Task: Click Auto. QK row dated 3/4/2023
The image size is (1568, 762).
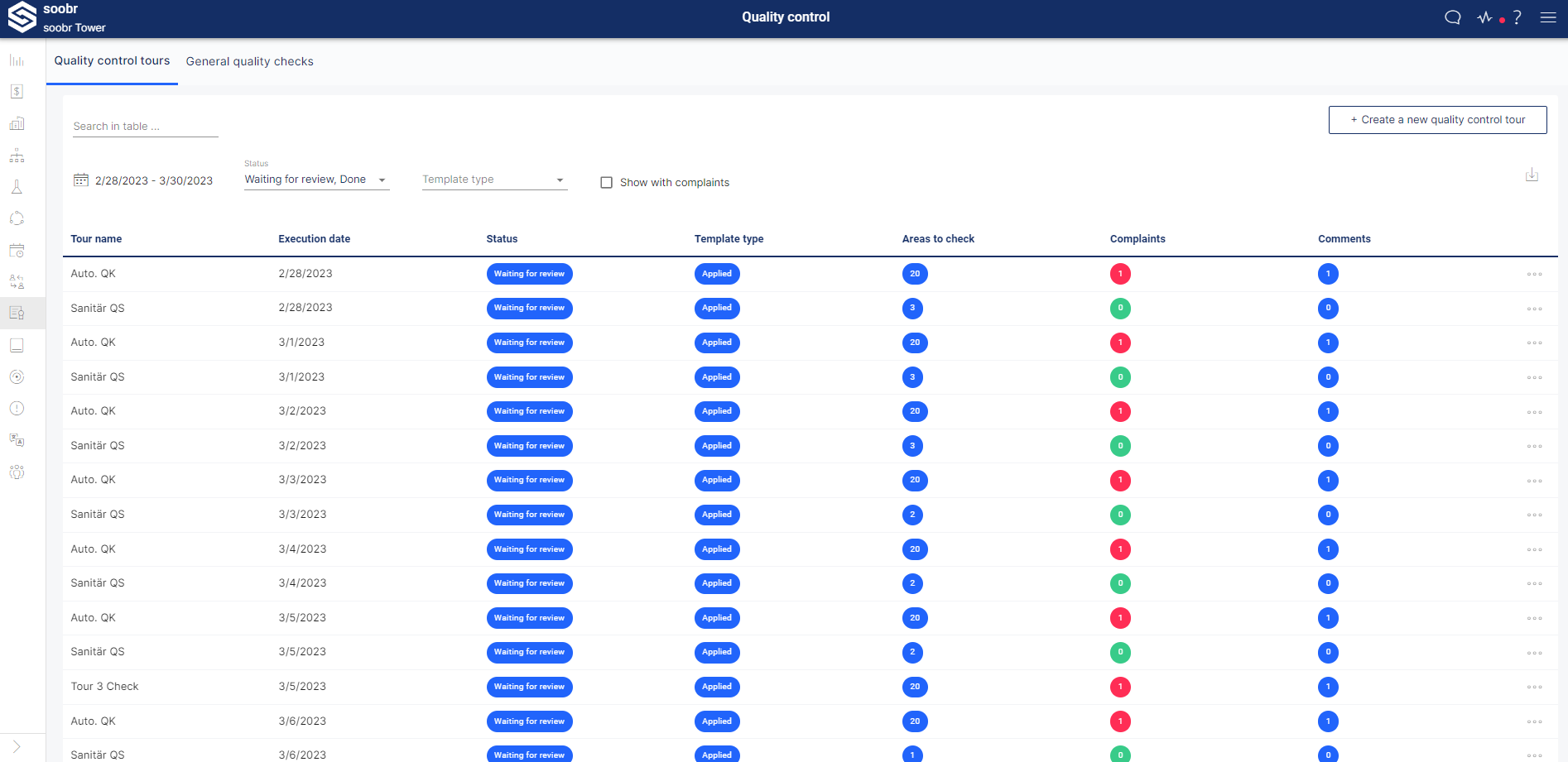Action: click(x=810, y=549)
